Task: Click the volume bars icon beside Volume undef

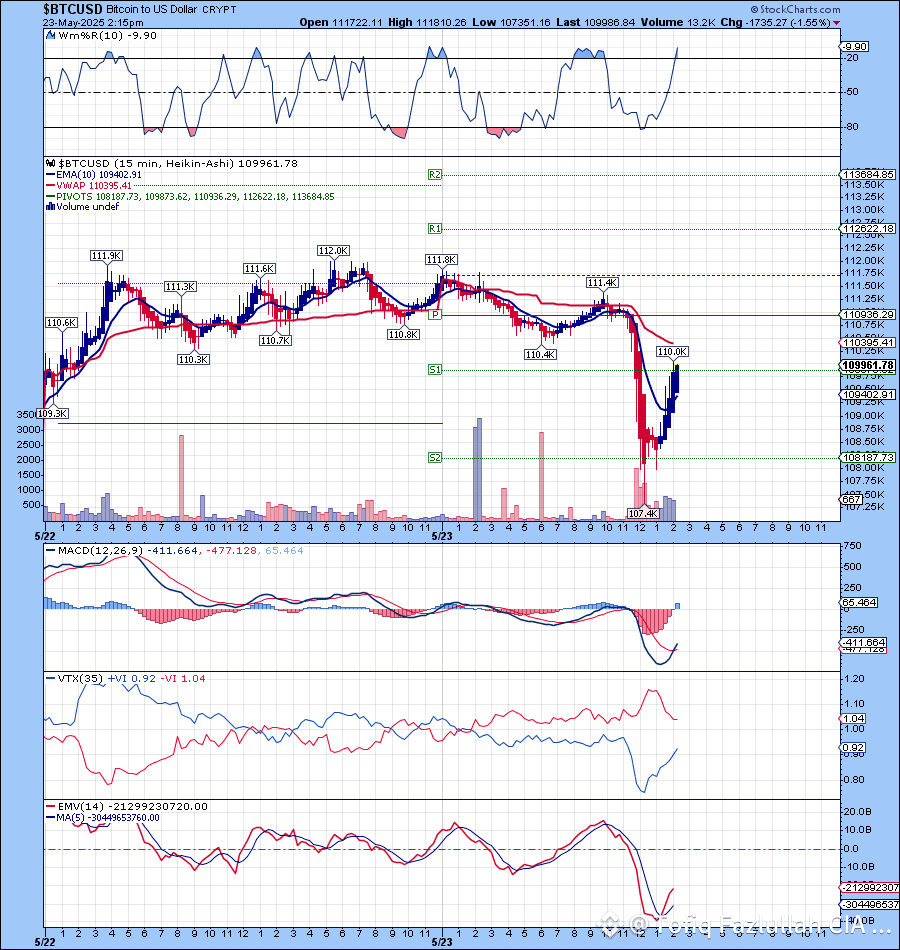Action: (50, 207)
